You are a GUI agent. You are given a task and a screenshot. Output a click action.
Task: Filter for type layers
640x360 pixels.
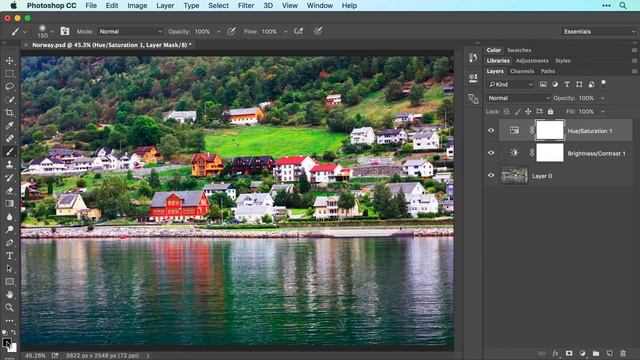(x=567, y=84)
